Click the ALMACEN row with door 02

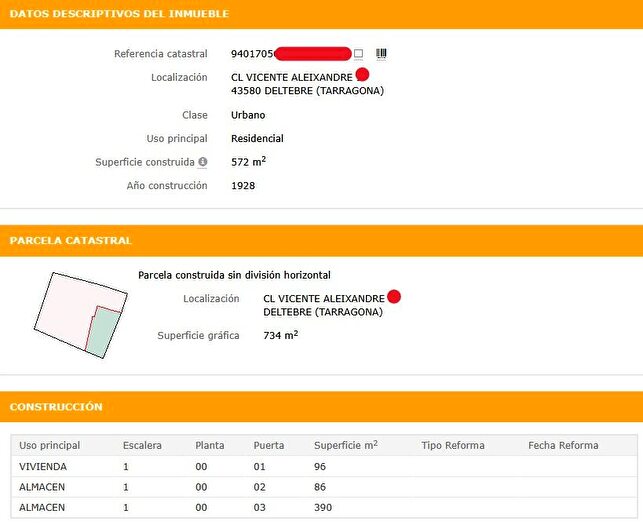(324, 487)
